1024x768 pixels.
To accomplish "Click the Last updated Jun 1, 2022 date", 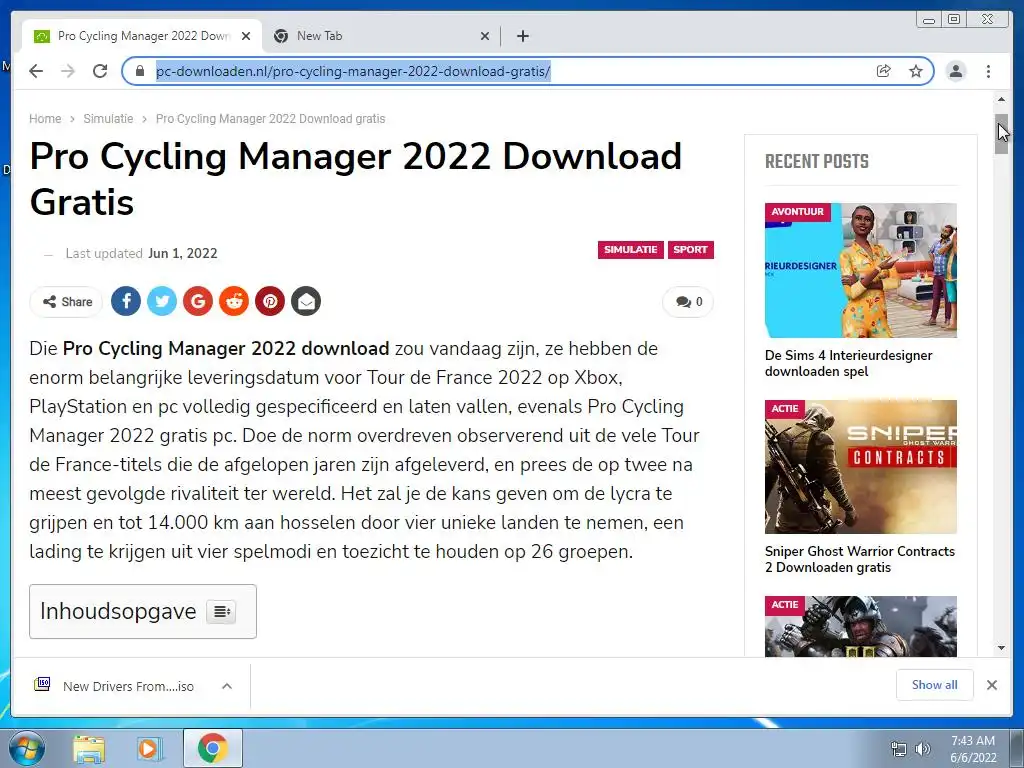I will pyautogui.click(x=183, y=253).
